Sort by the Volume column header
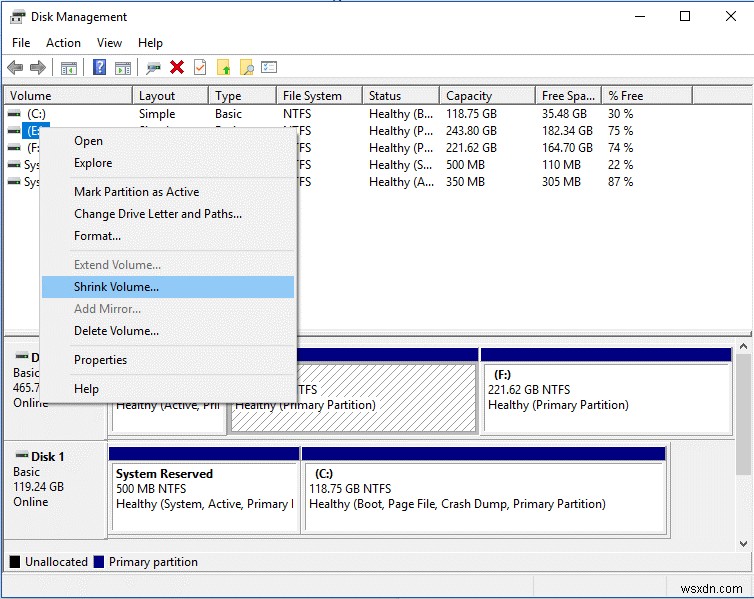 click(x=68, y=96)
